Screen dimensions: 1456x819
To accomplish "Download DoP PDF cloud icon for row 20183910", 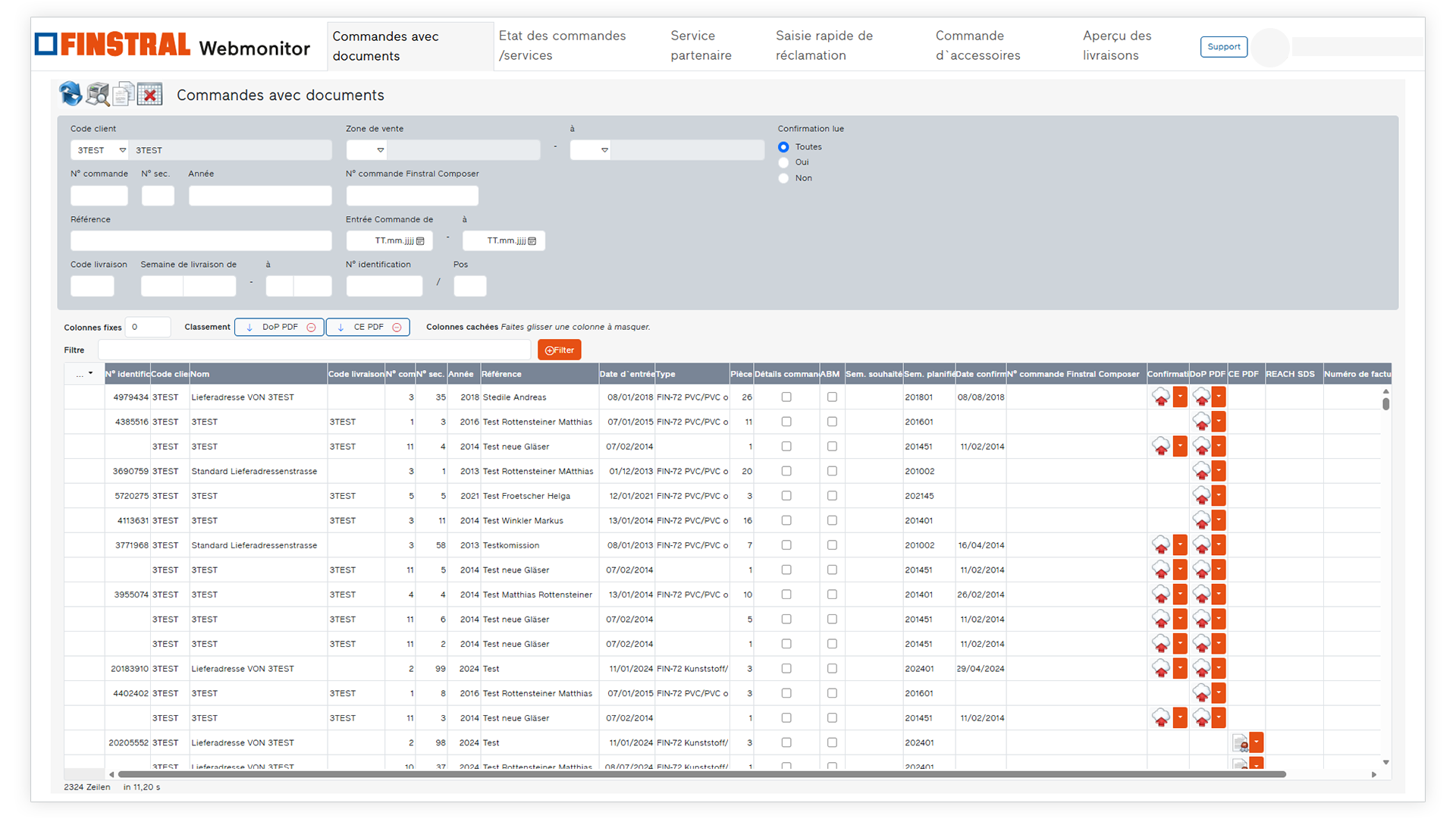I will click(1201, 669).
